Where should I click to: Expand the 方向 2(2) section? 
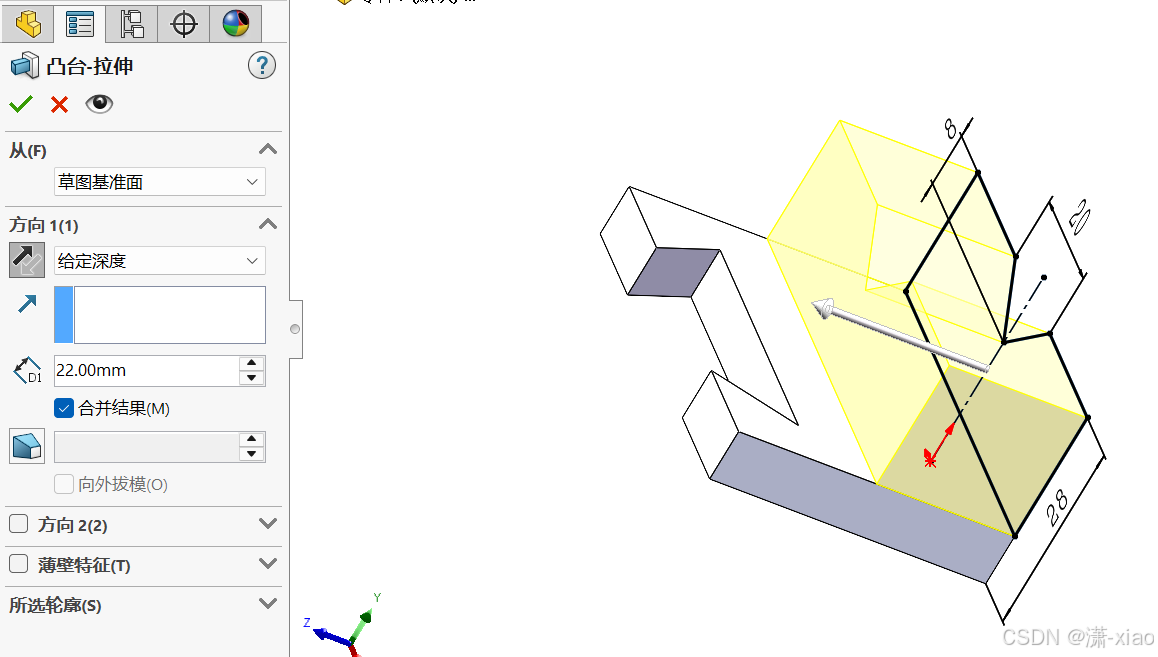click(x=268, y=524)
